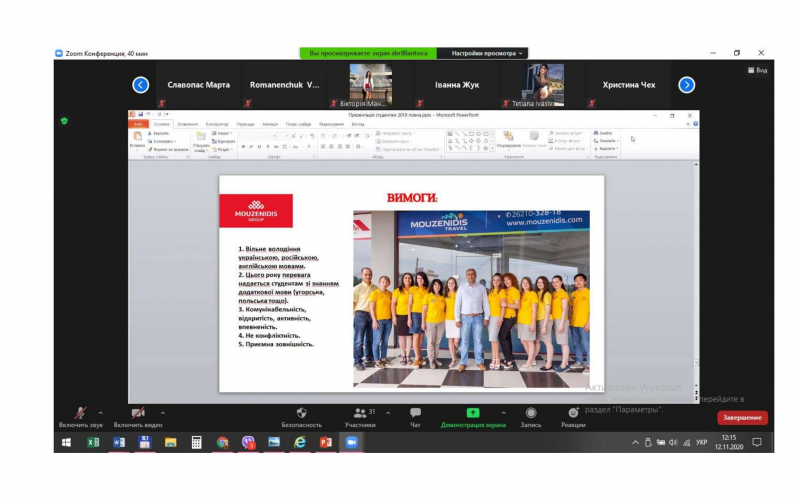Viewport: 800px width, 500px height.
Task: Click the ВИМОГИ slide title
Action: coord(412,198)
